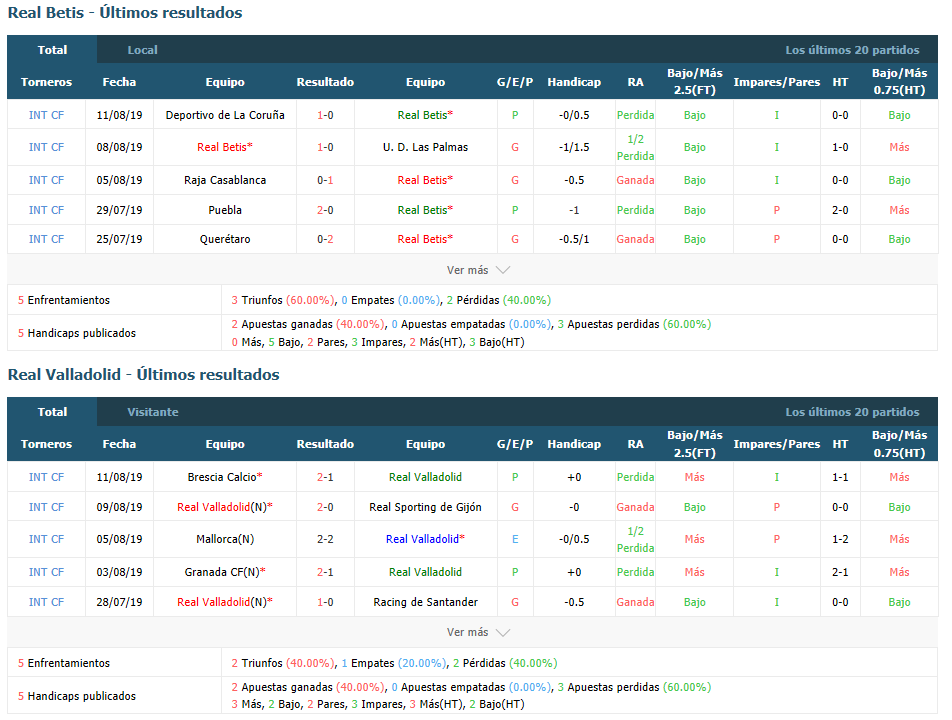The image size is (952, 720).
Task: Click the Impares/Pares header in Betis table
Action: coord(777,82)
